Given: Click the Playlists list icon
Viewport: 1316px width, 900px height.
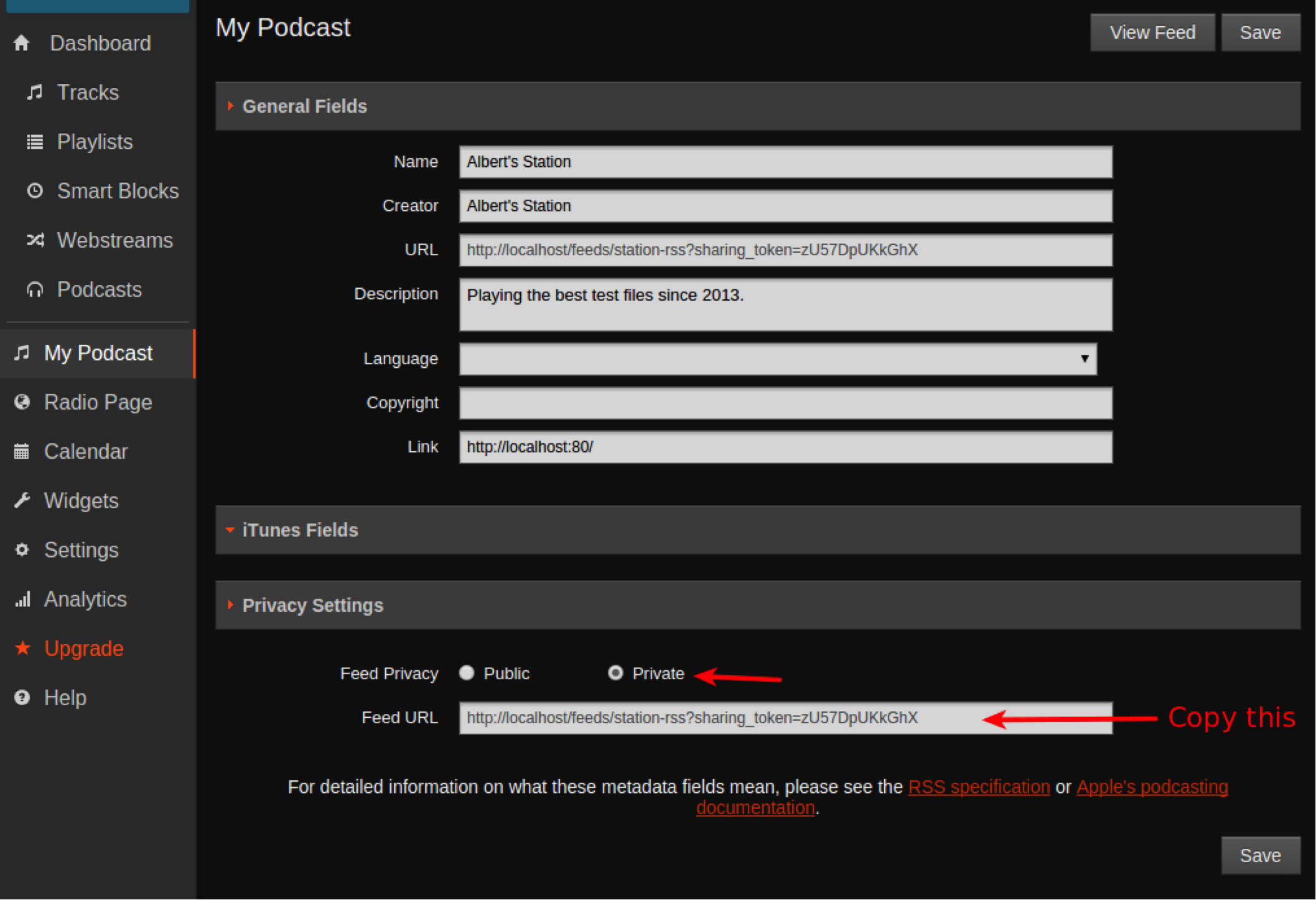Looking at the screenshot, I should click(35, 142).
